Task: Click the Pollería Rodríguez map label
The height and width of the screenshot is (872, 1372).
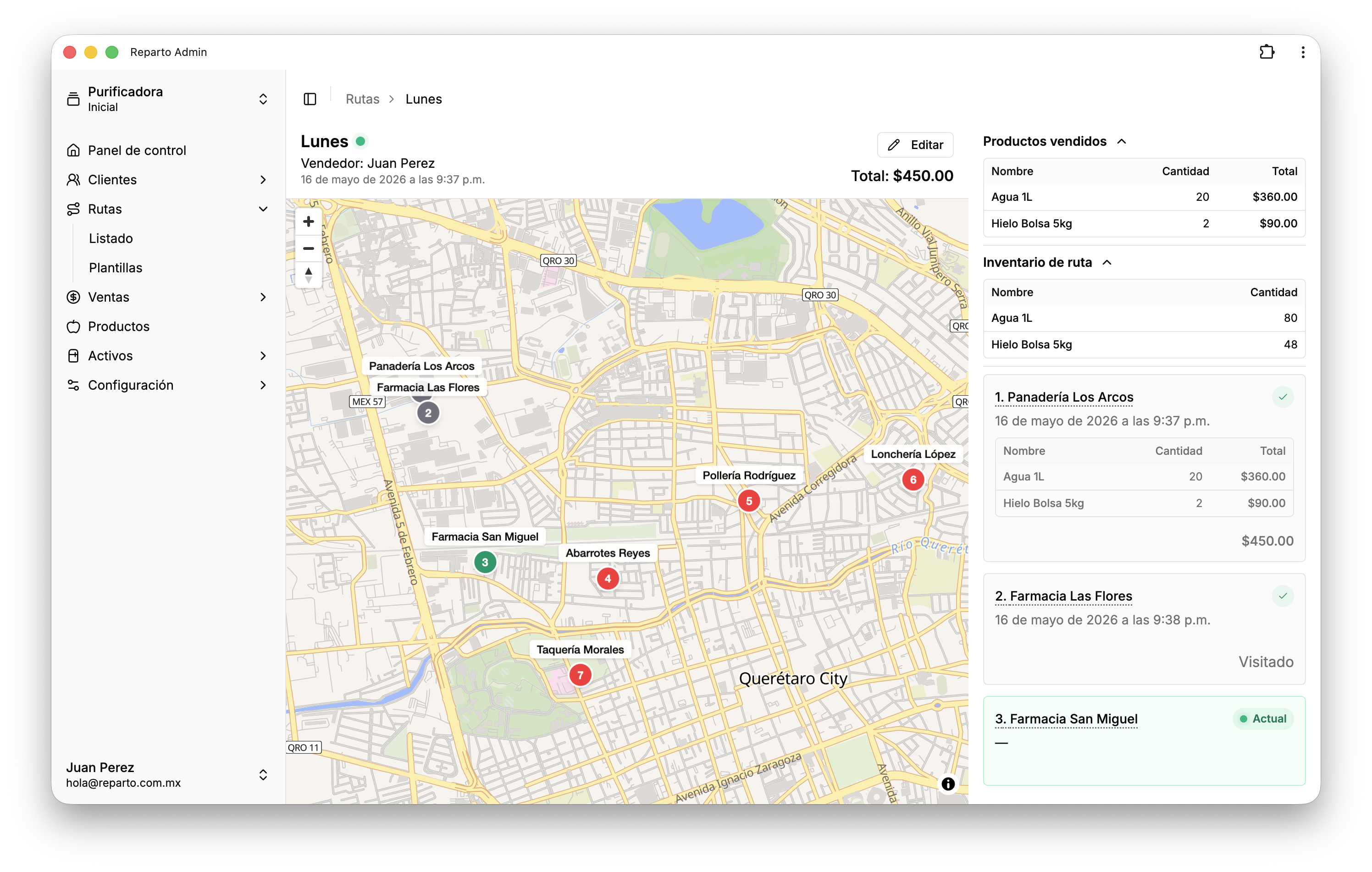Action: click(x=749, y=475)
